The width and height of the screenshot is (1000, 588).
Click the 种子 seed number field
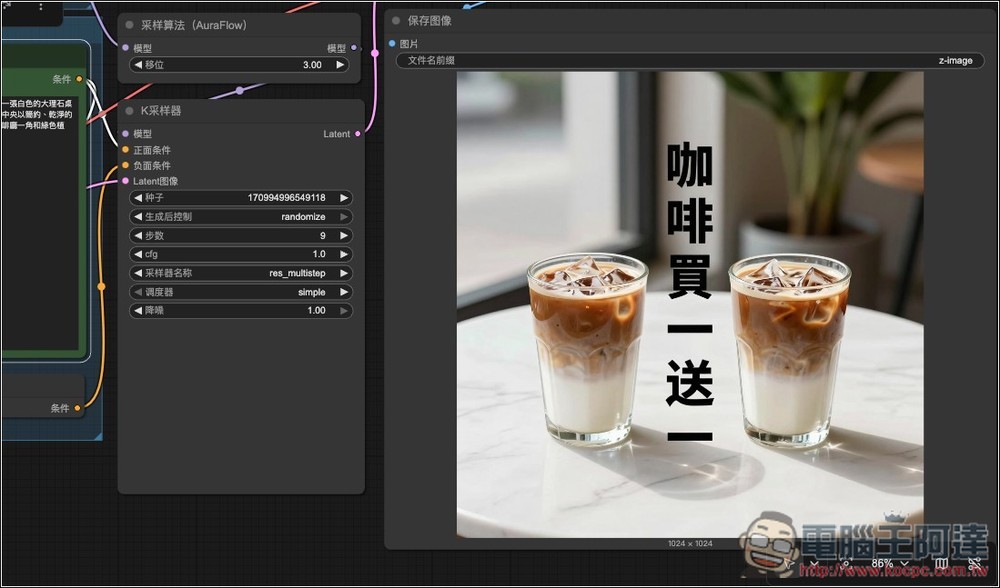coord(240,198)
